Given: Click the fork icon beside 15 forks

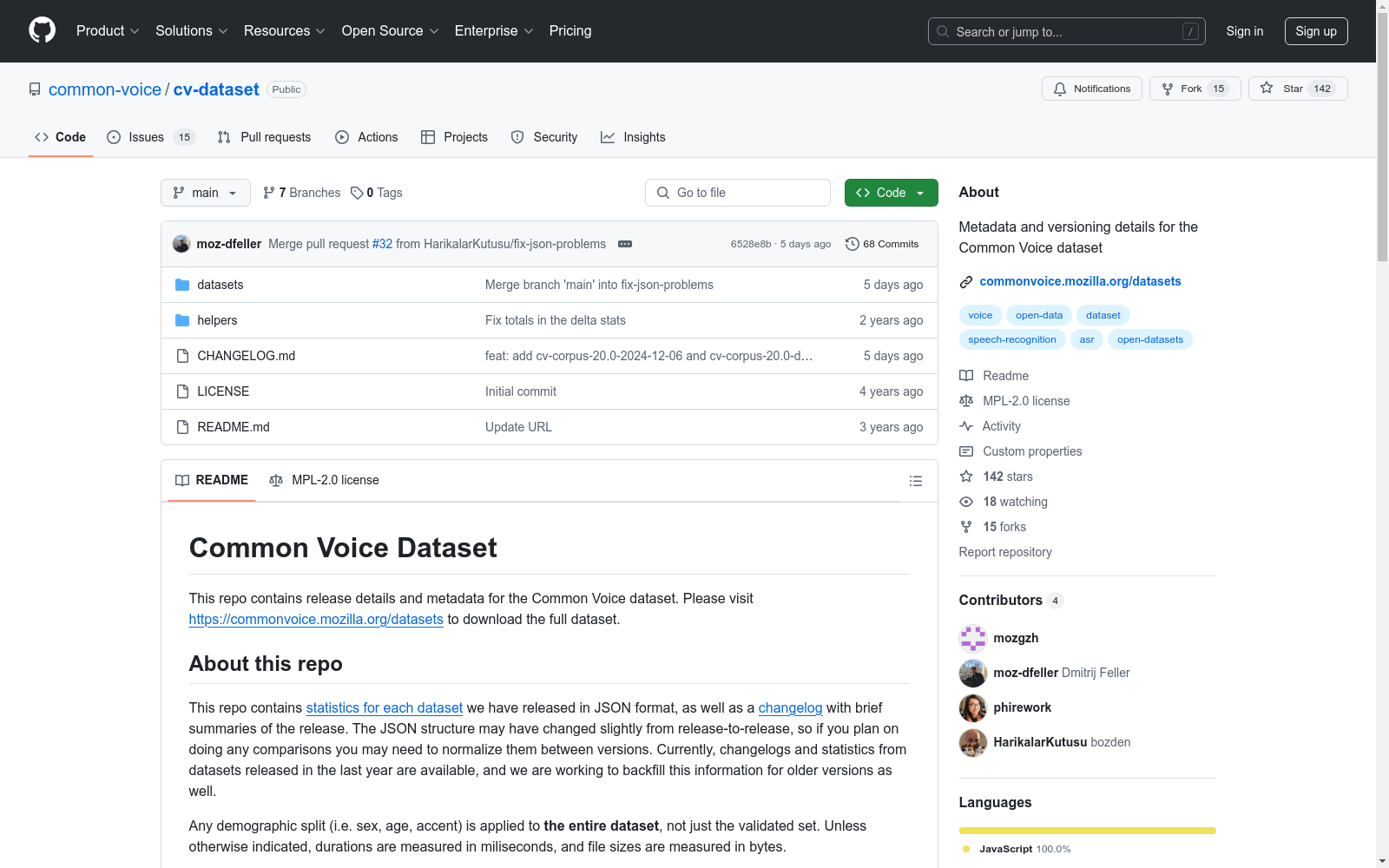Looking at the screenshot, I should pyautogui.click(x=966, y=527).
